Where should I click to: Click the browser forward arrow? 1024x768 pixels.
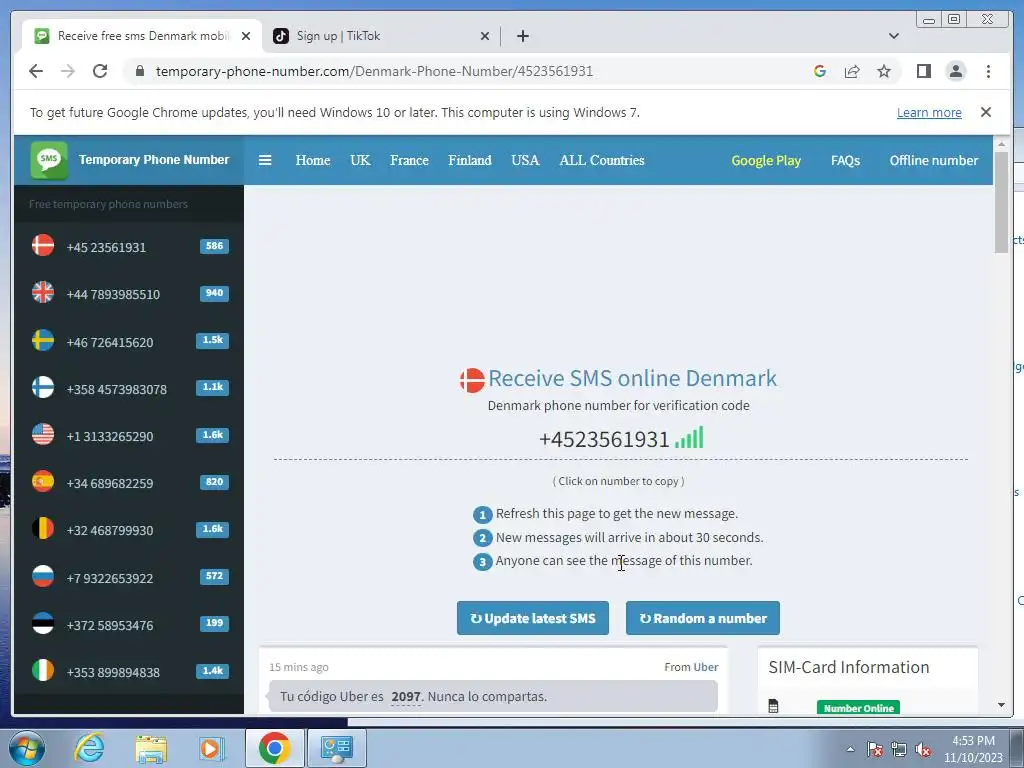pos(68,71)
